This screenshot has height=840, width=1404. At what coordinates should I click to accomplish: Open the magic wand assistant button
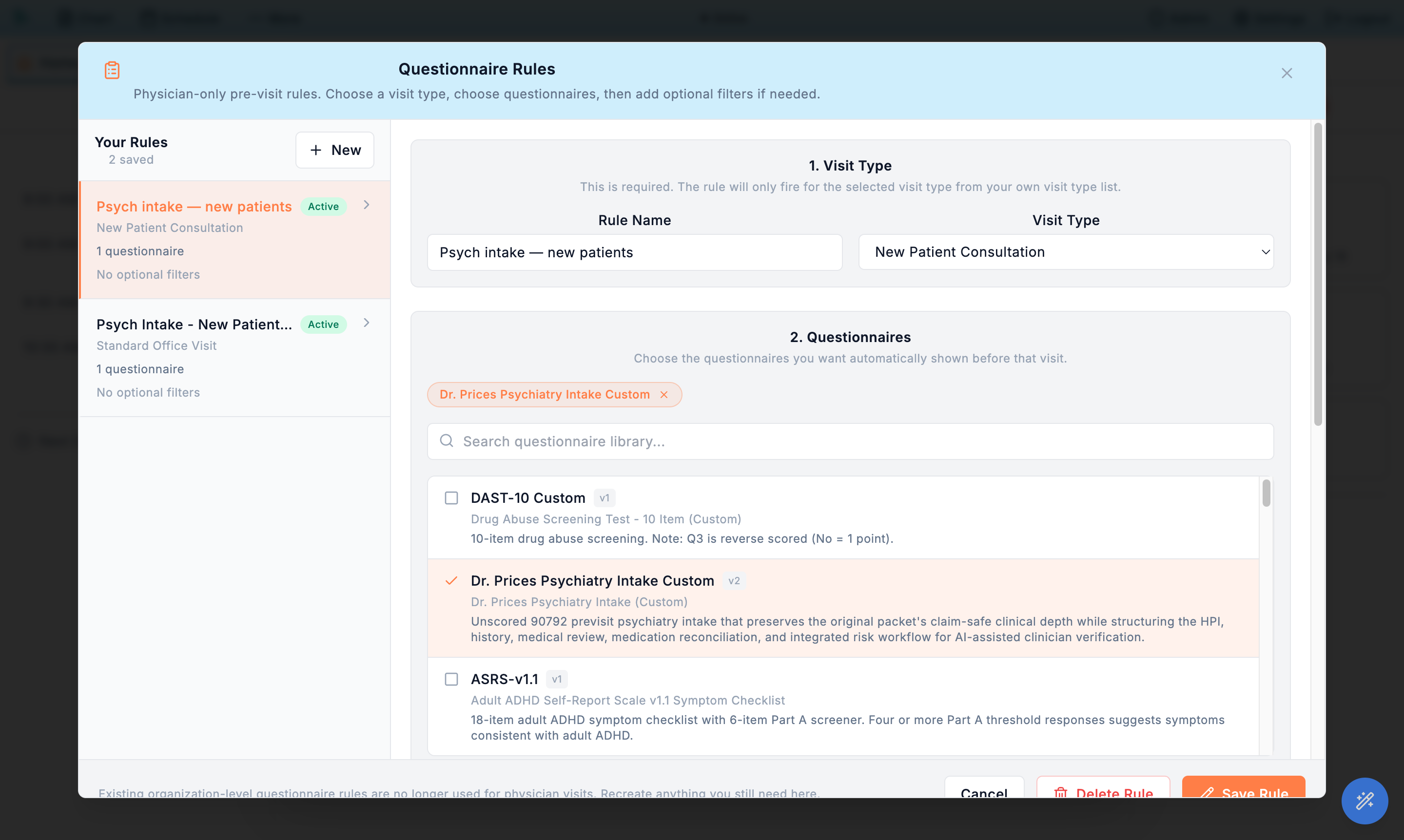point(1365,801)
